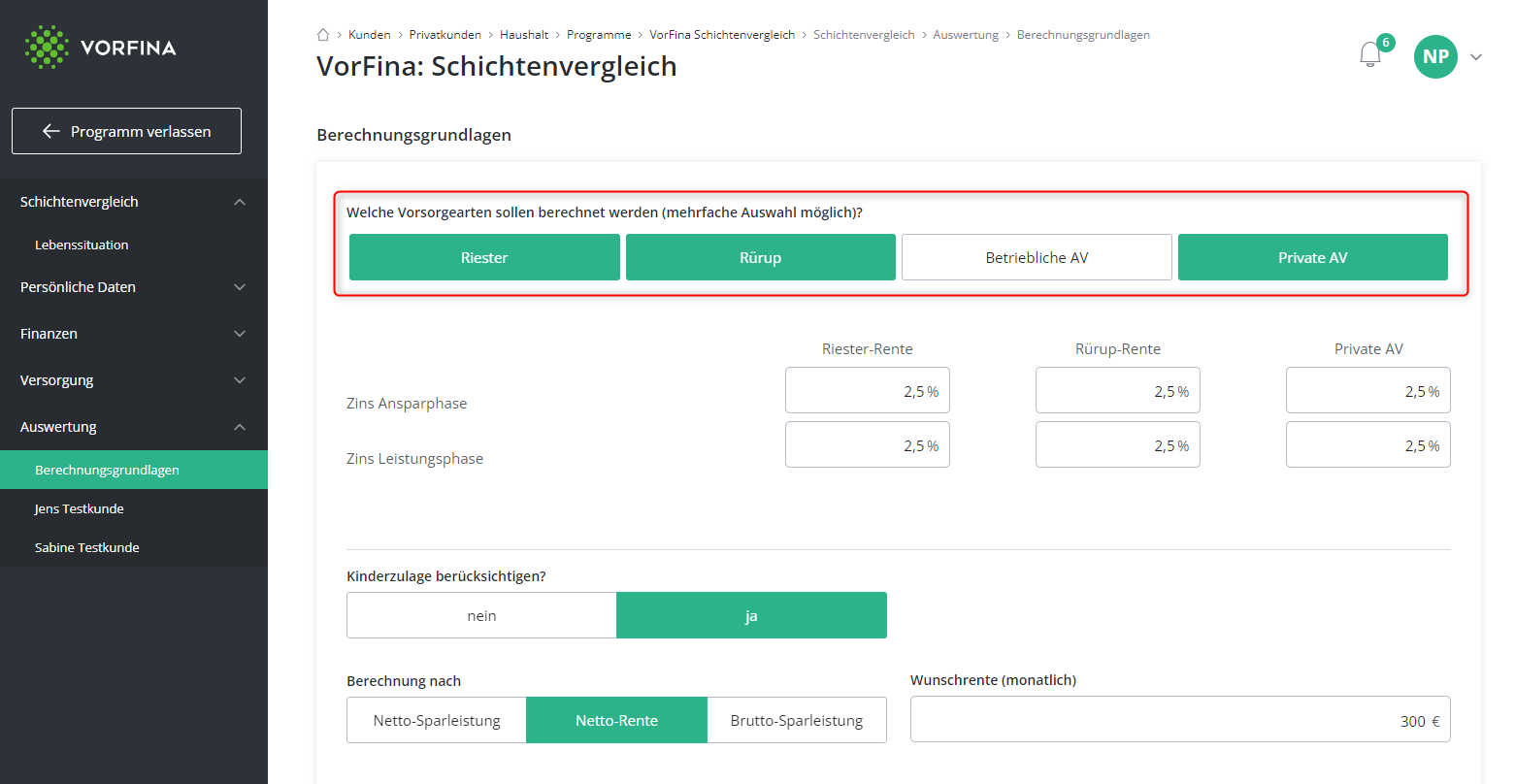Go to Privatkunden breadcrumb
The height and width of the screenshot is (784, 1515).
pos(445,35)
